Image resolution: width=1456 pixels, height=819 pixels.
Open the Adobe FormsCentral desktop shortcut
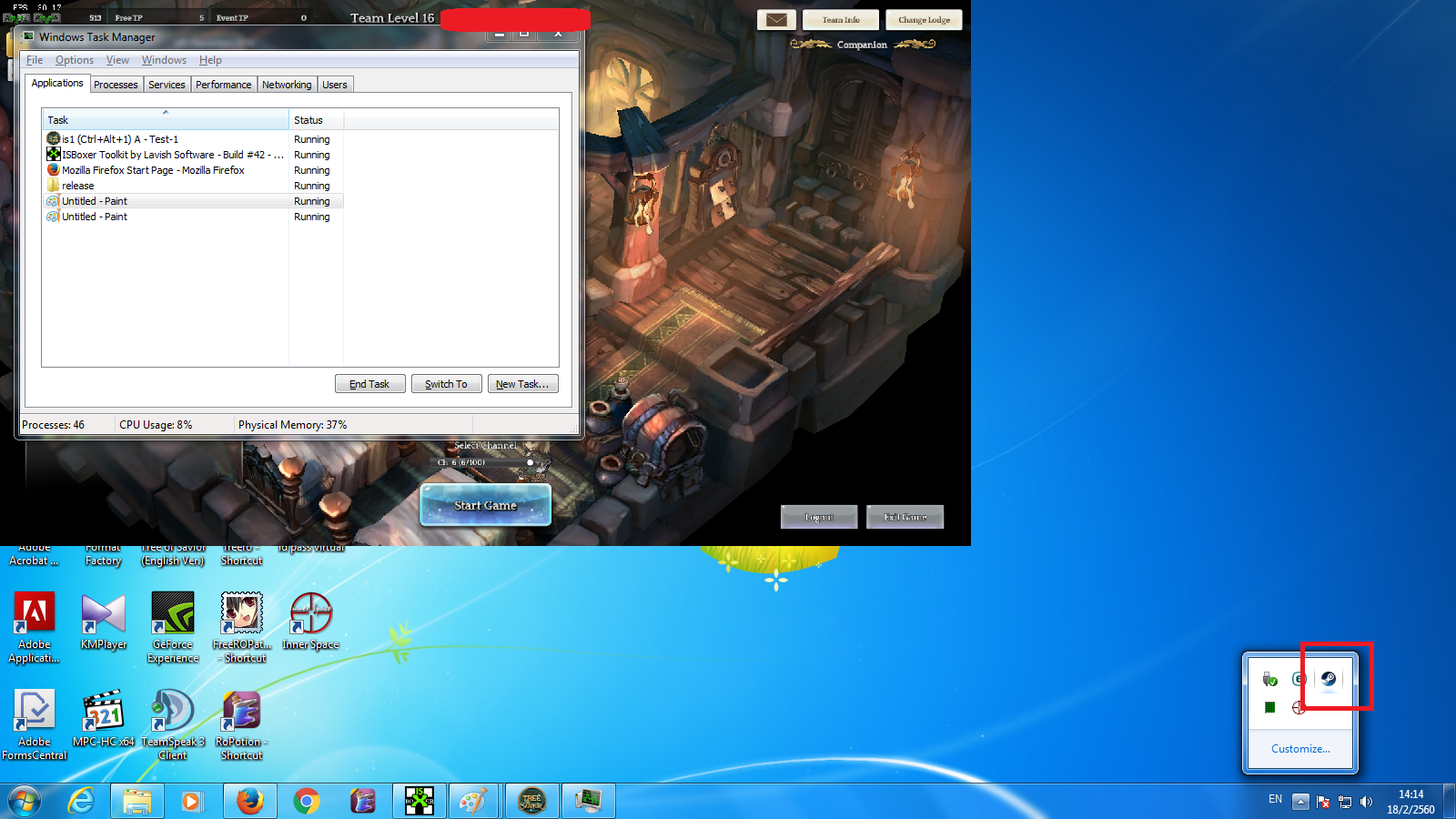click(x=35, y=724)
